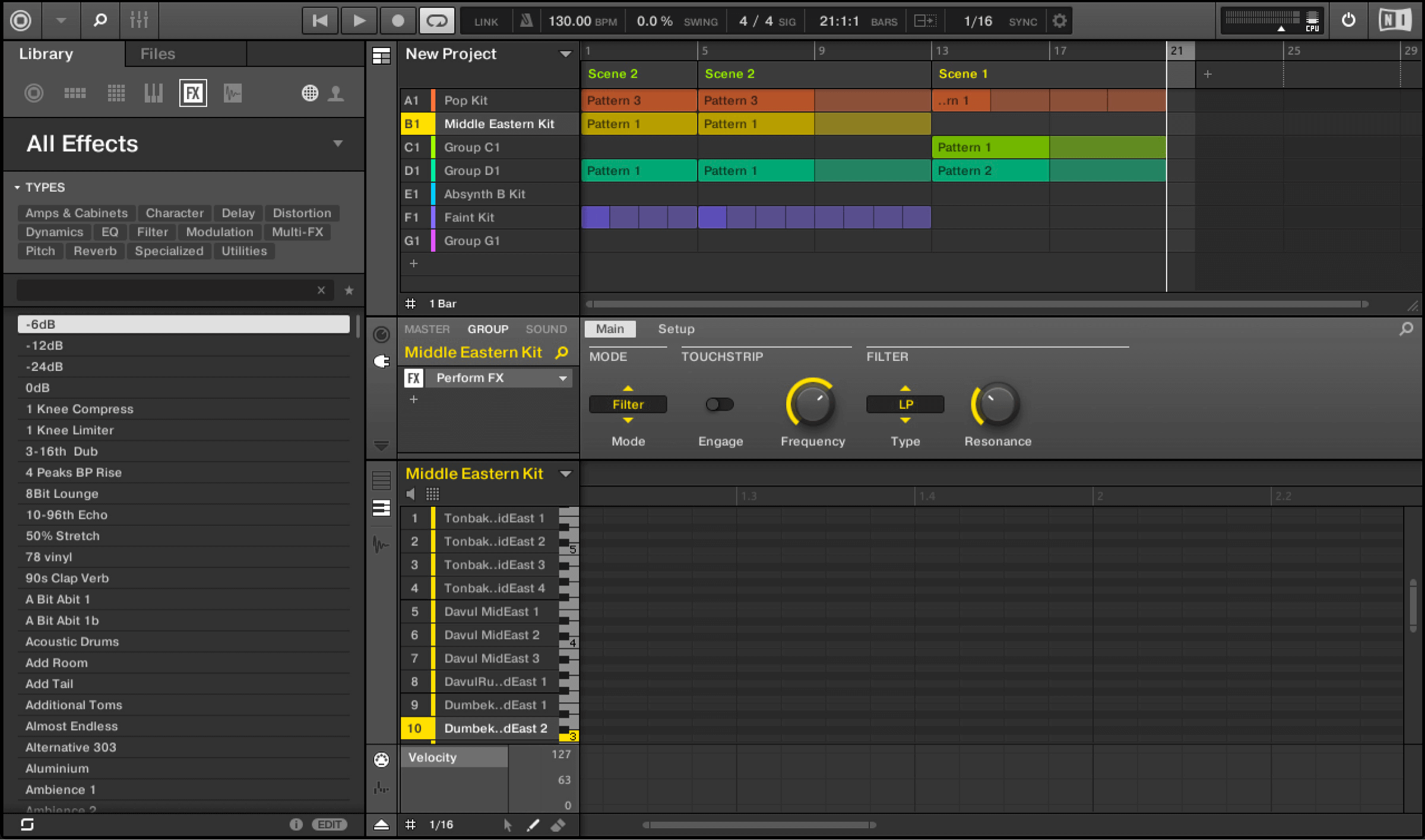This screenshot has height=840, width=1425.
Task: Click the LINK button in header
Action: click(486, 21)
